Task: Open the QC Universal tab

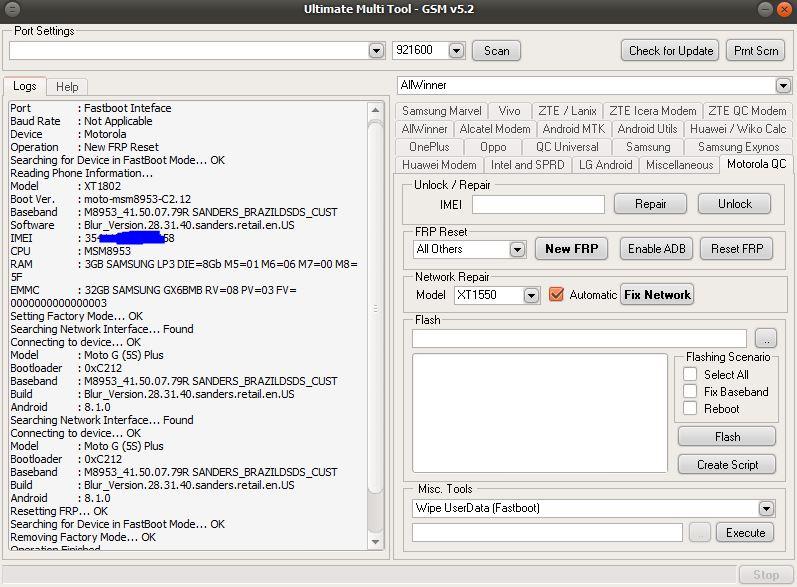Action: pyautogui.click(x=567, y=147)
